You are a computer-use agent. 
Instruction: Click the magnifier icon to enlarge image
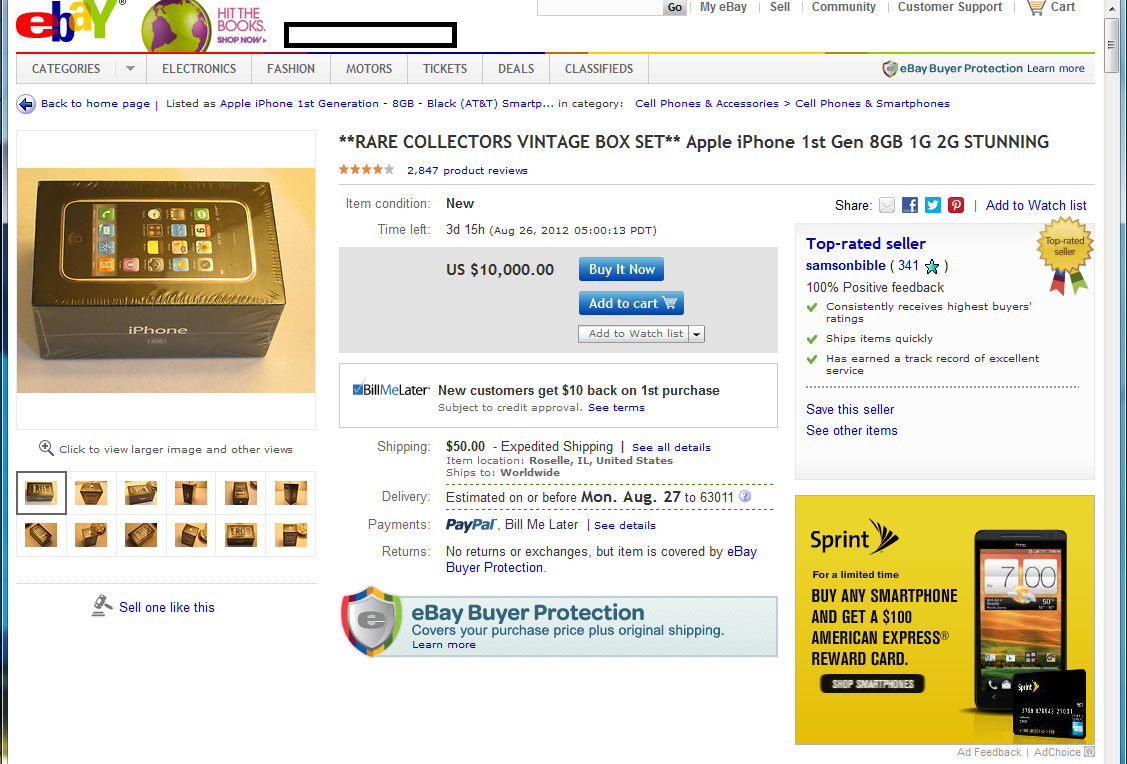[x=46, y=448]
